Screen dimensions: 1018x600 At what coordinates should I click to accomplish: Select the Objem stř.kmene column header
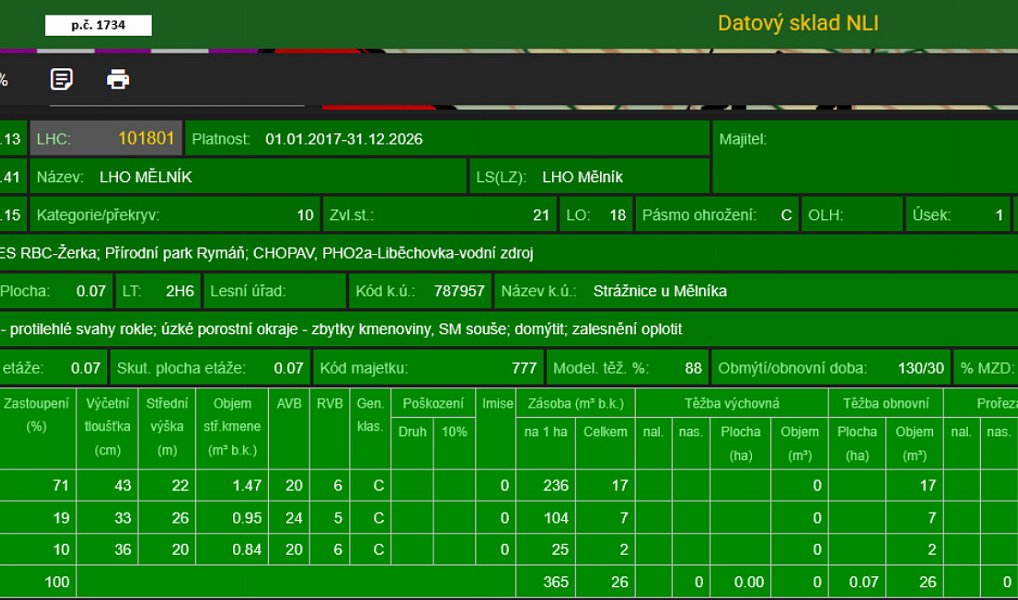click(x=232, y=427)
